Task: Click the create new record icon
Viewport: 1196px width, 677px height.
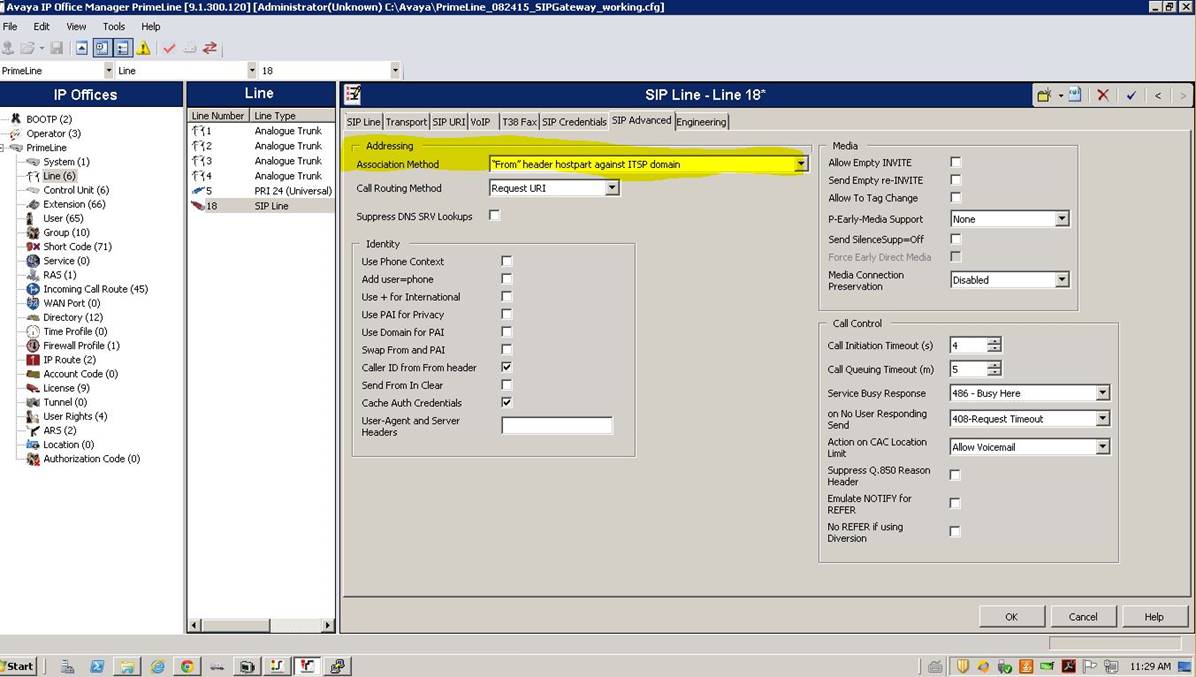Action: pos(1044,95)
